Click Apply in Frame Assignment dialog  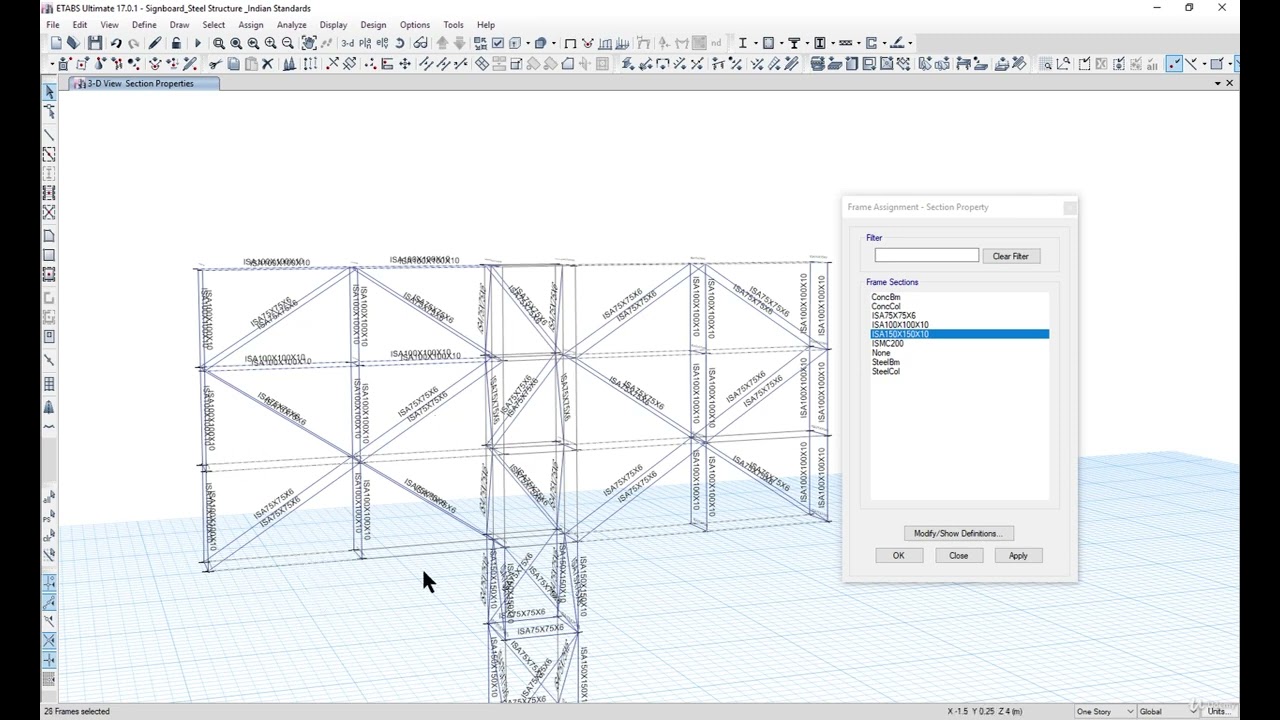pyautogui.click(x=1018, y=555)
